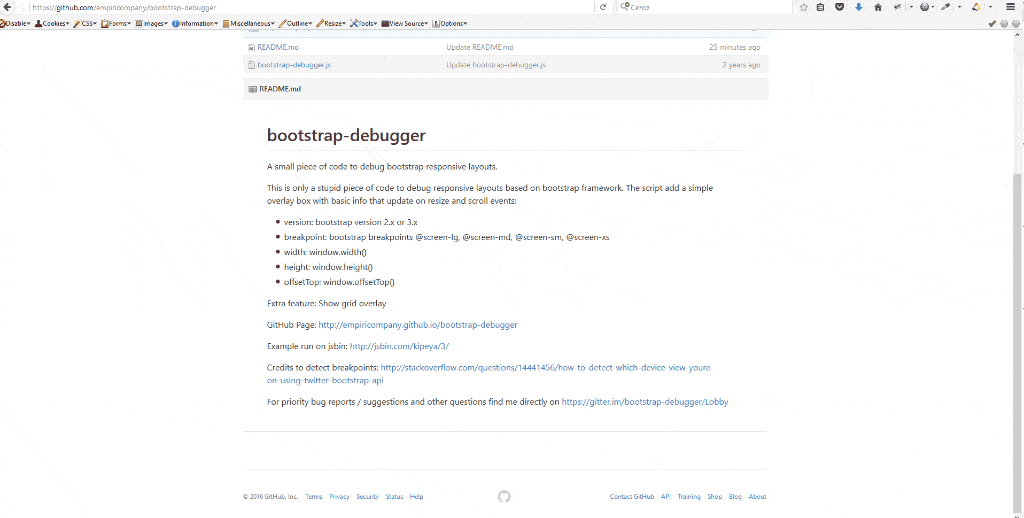Save the page to Pocket
The image size is (1024, 518).
pyautogui.click(x=839, y=7)
